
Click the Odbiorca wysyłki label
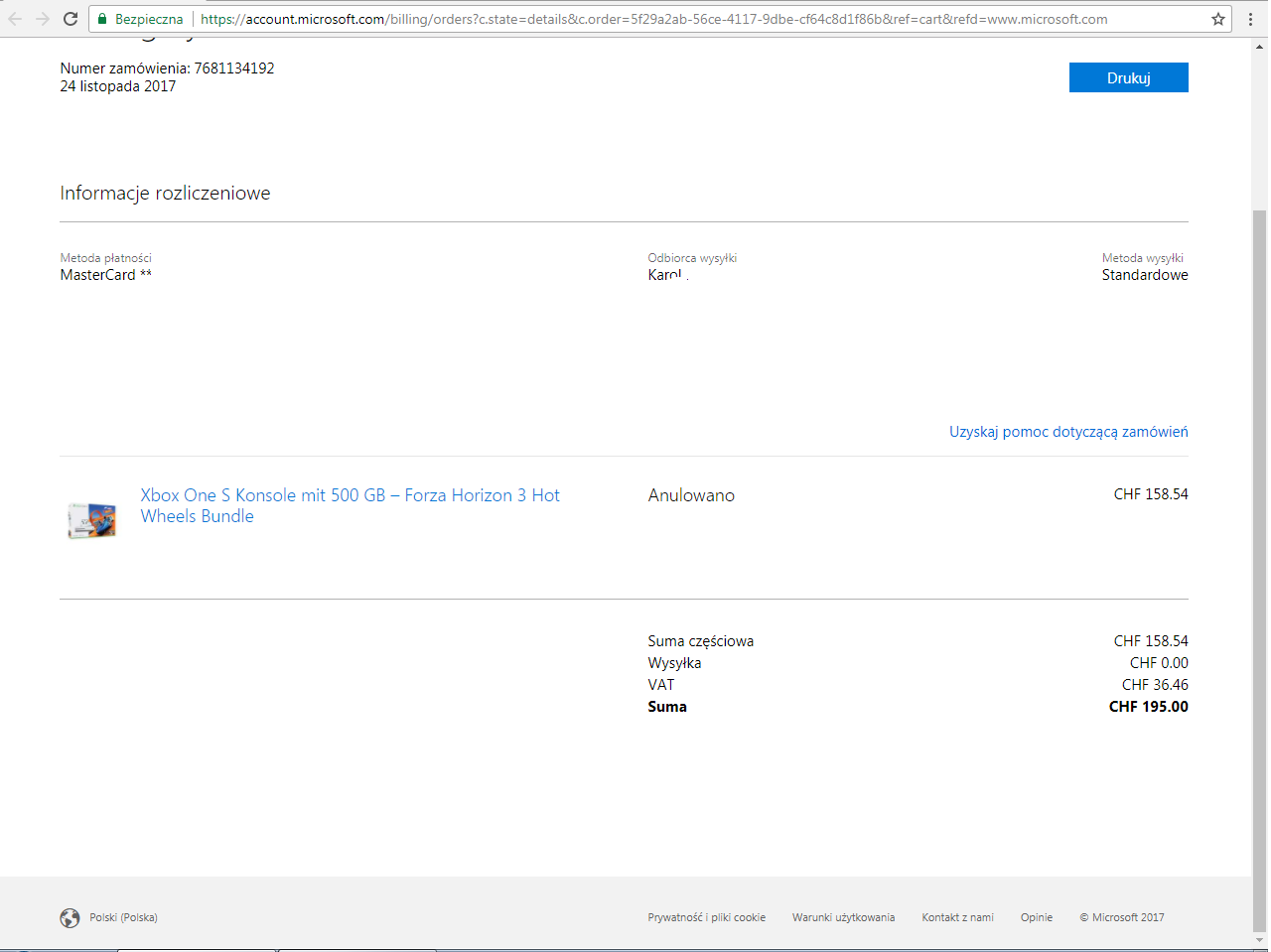coord(692,258)
